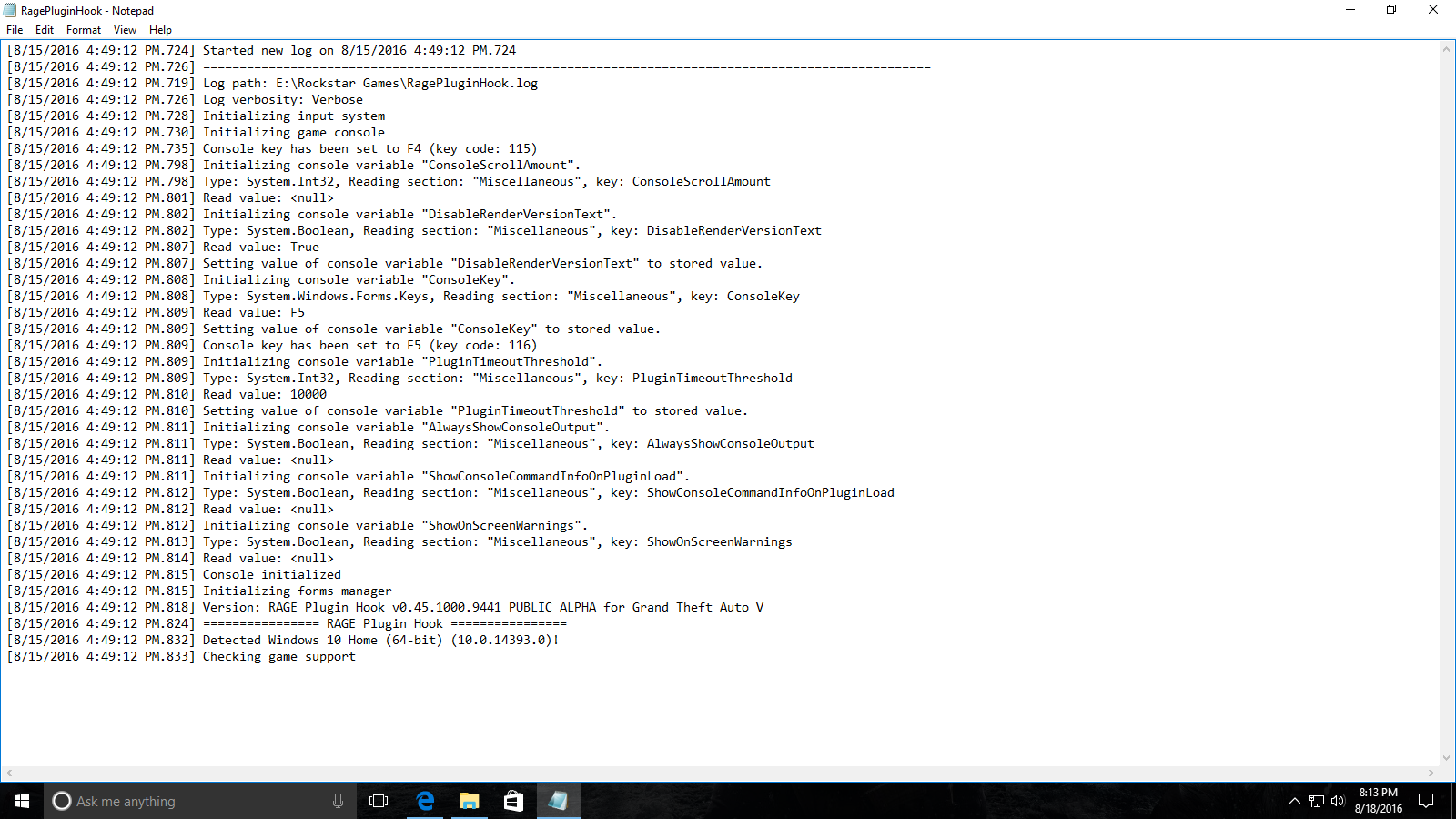The width and height of the screenshot is (1456, 819).
Task: Open the Edit menu
Action: click(x=45, y=30)
